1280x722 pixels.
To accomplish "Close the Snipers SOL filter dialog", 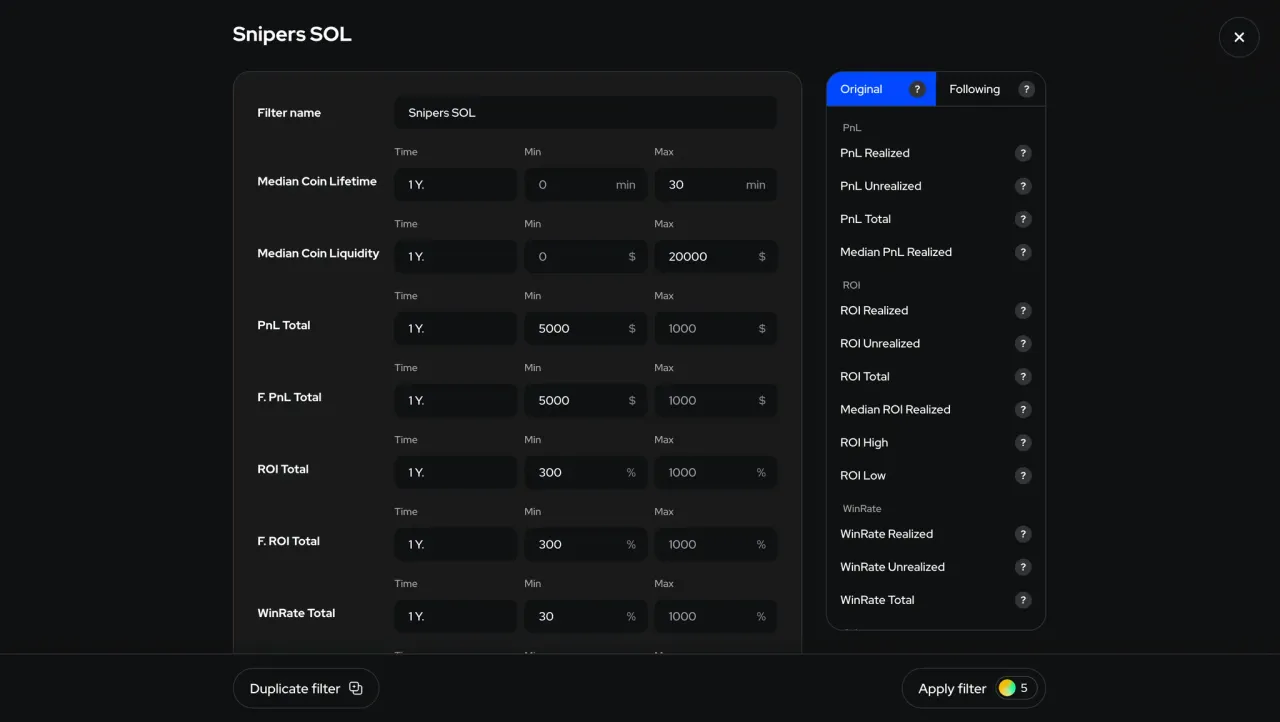I will tap(1238, 37).
